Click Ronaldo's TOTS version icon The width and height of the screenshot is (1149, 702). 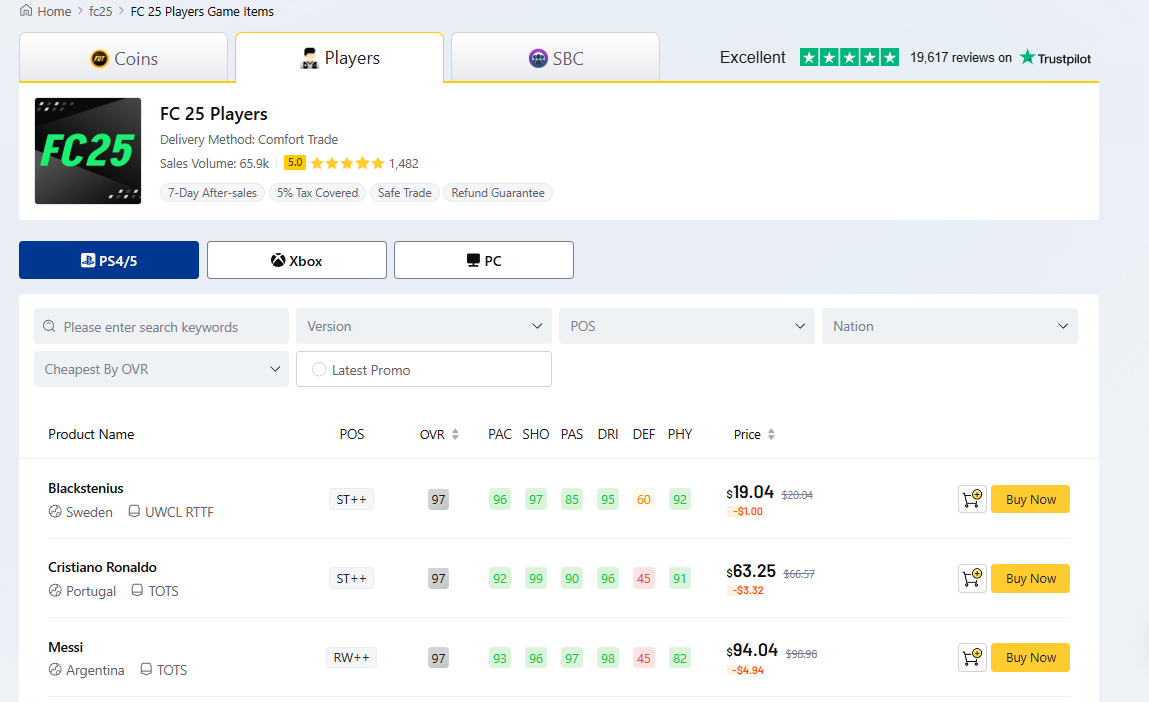coord(137,590)
